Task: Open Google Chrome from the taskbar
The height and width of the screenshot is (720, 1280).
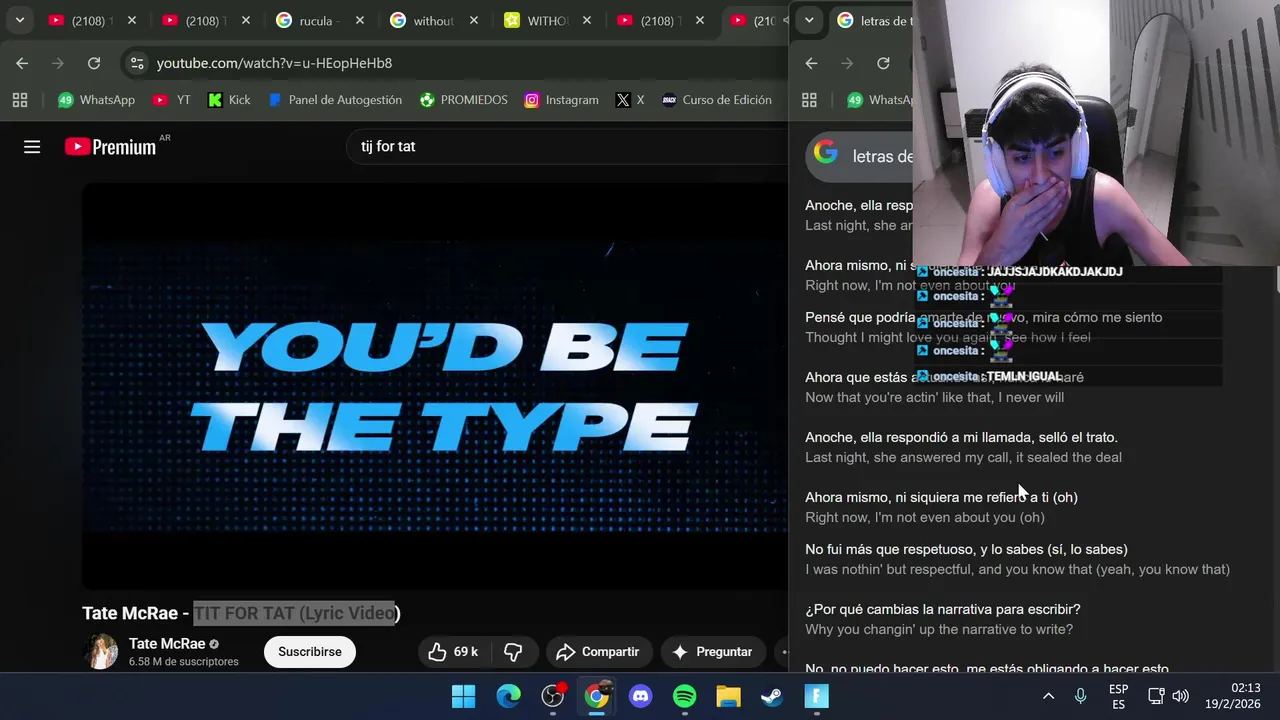Action: [x=597, y=696]
